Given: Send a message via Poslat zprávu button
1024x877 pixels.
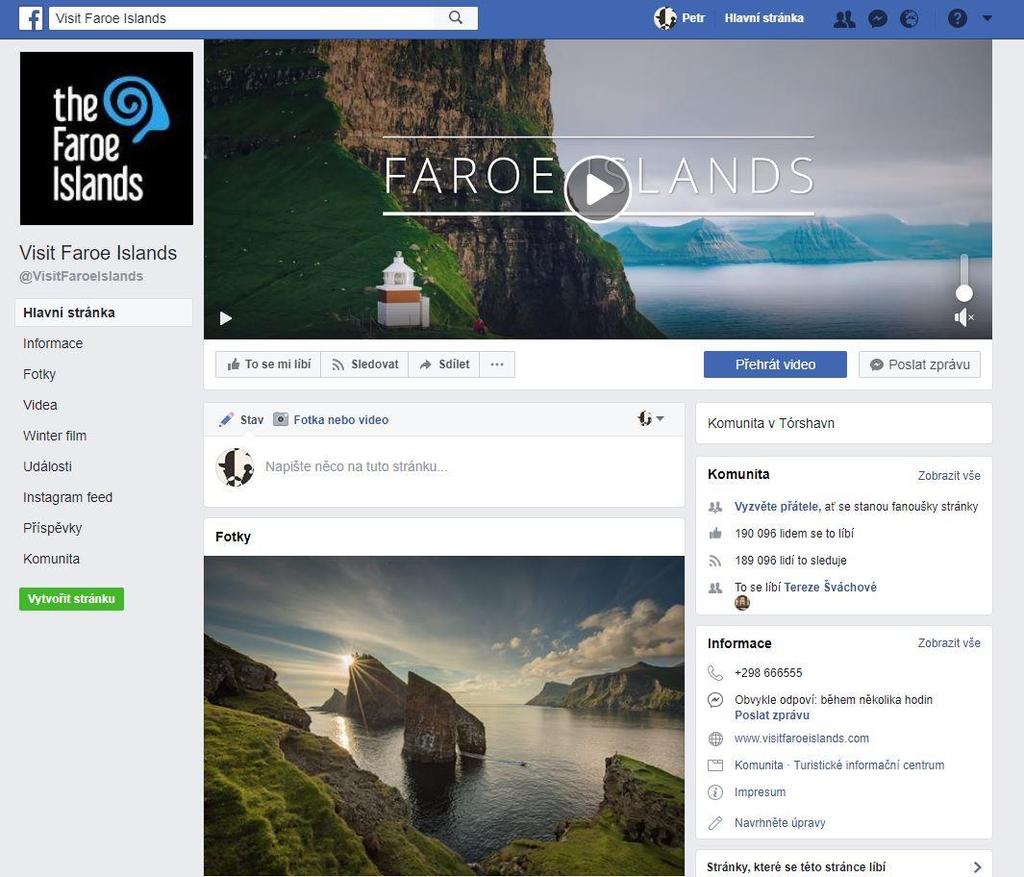Looking at the screenshot, I should pyautogui.click(x=920, y=364).
